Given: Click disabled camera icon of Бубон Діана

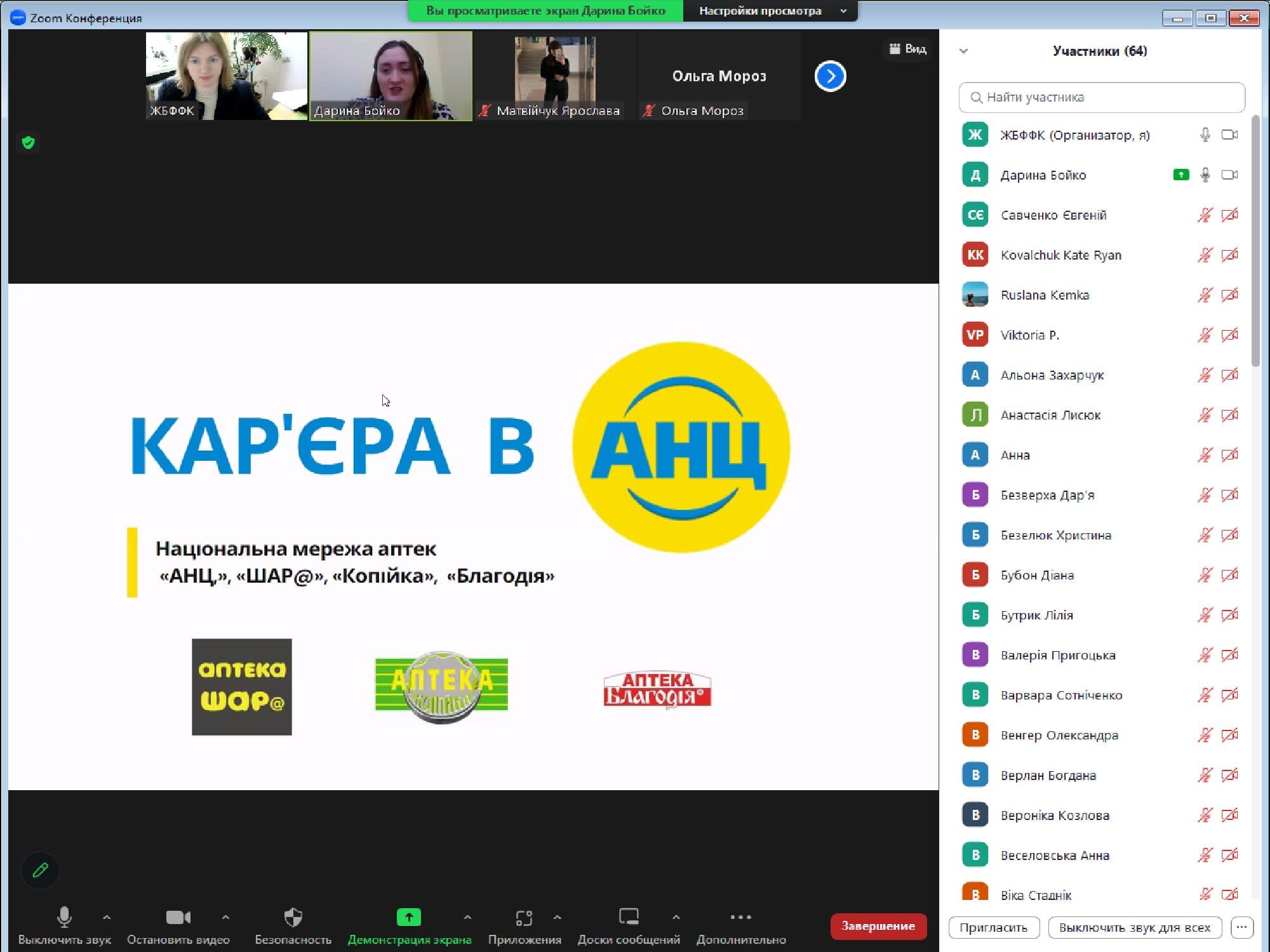Looking at the screenshot, I should click(1230, 574).
